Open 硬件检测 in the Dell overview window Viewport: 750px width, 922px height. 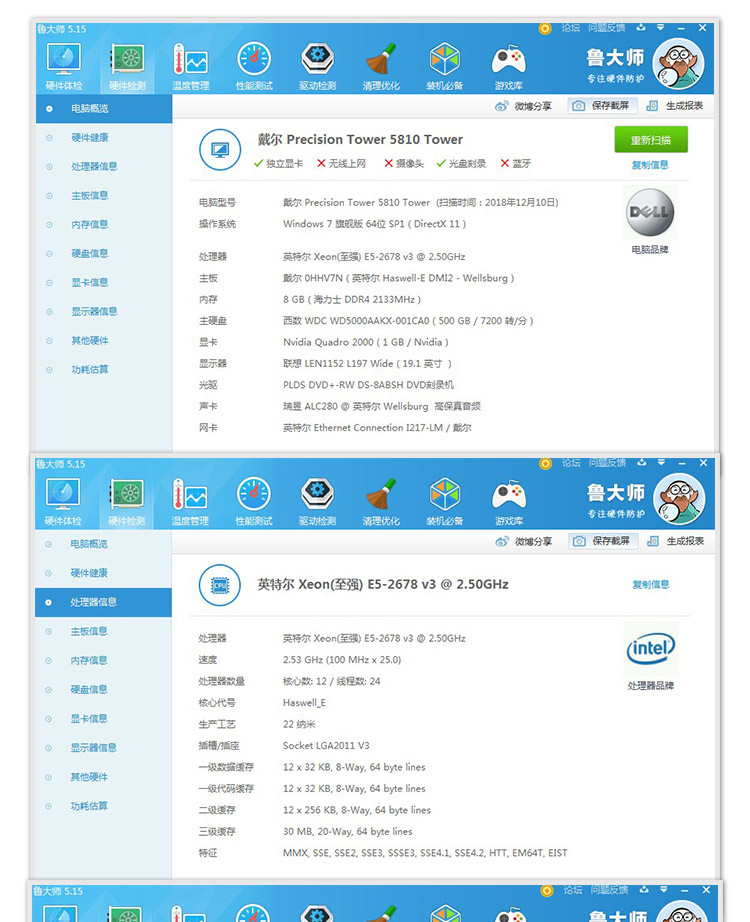(127, 67)
